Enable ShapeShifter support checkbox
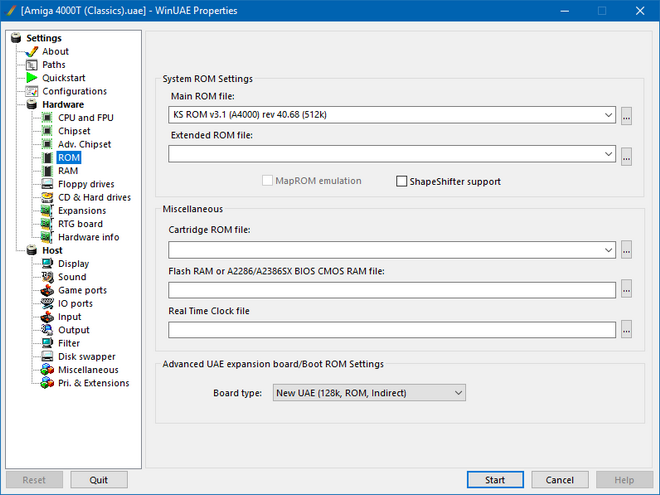Image resolution: width=660 pixels, height=495 pixels. click(402, 182)
